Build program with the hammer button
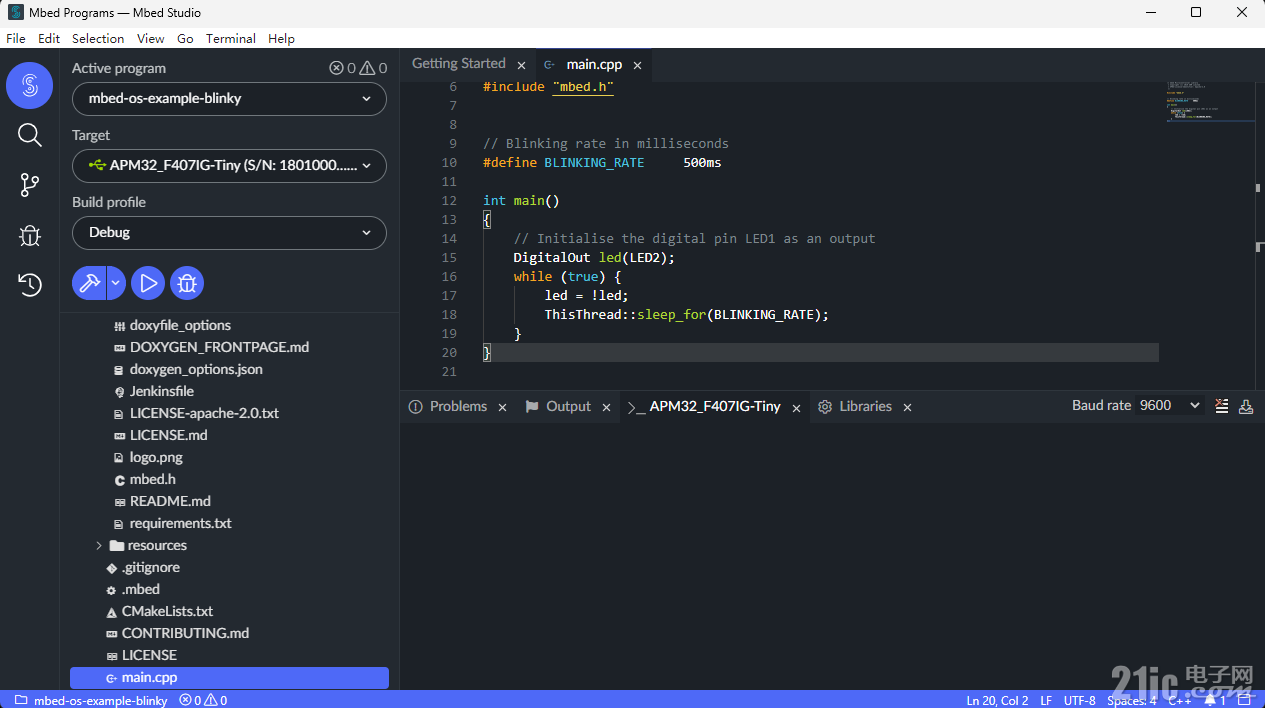1265x708 pixels. pyautogui.click(x=89, y=283)
